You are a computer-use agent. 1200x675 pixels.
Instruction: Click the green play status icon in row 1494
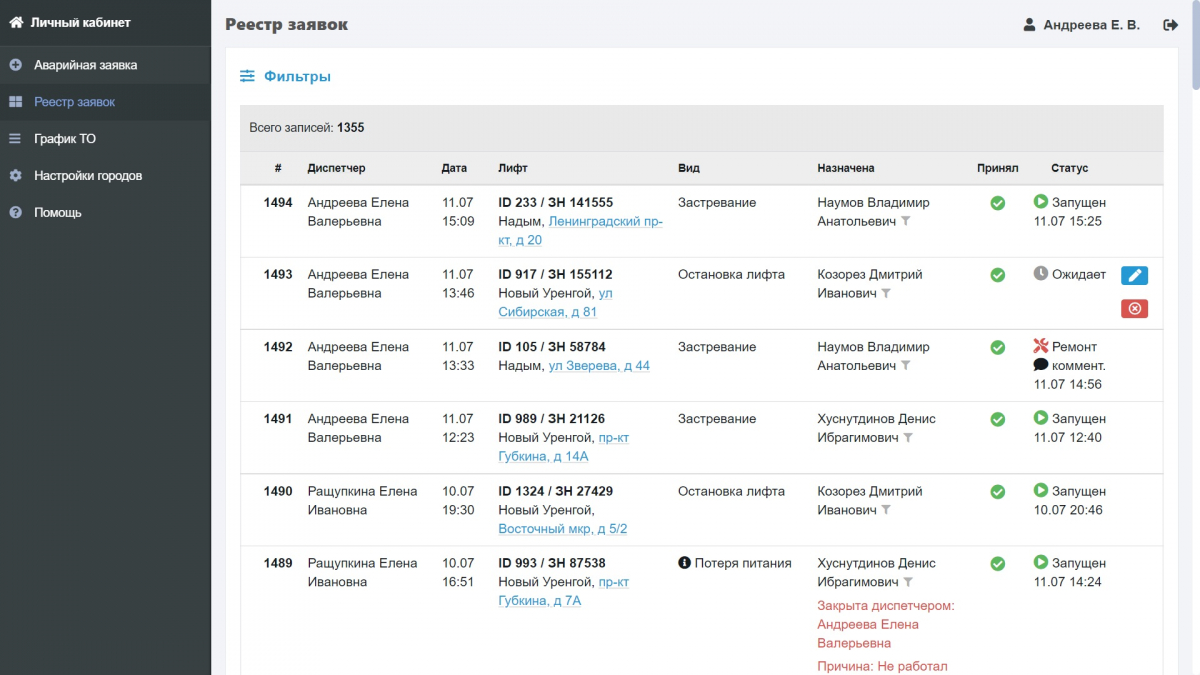point(1041,202)
